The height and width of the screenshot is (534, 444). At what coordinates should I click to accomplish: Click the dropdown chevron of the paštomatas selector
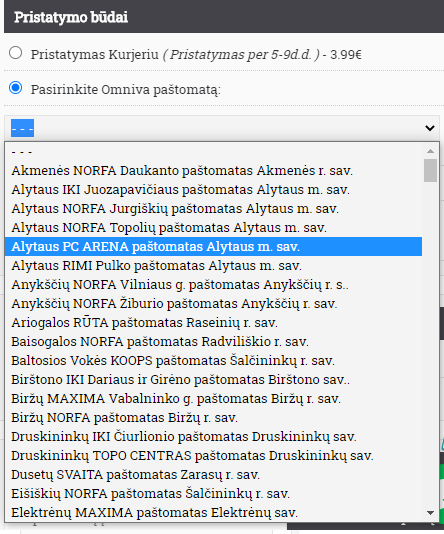coord(430,128)
